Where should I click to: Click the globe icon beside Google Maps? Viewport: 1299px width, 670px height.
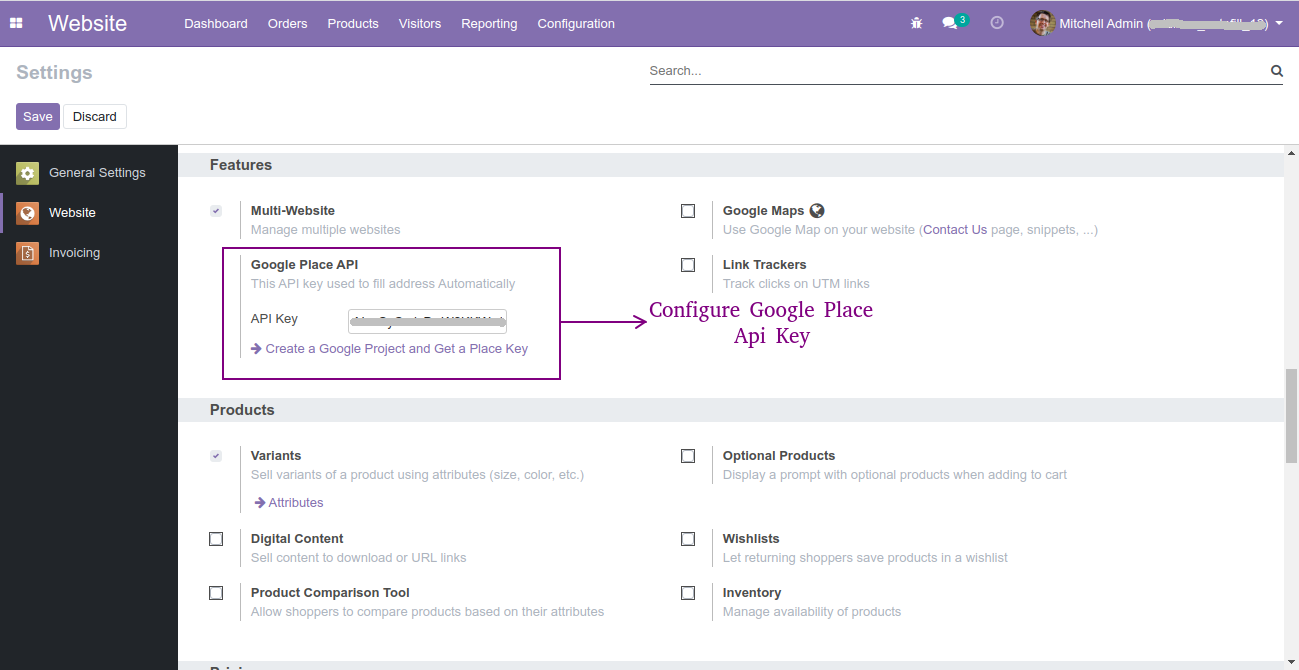pyautogui.click(x=817, y=210)
